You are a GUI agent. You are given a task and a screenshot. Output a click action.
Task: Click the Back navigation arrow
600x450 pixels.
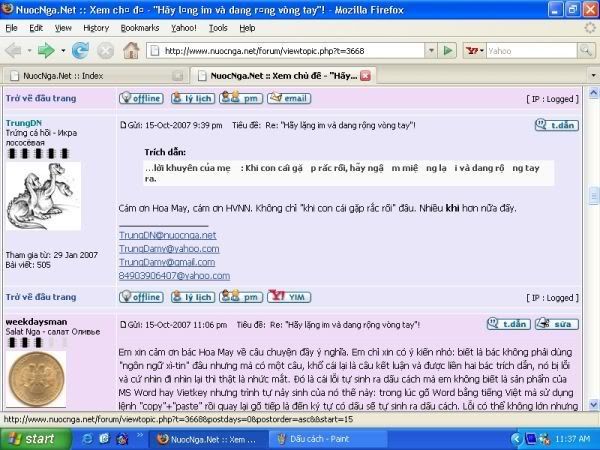pos(16,49)
